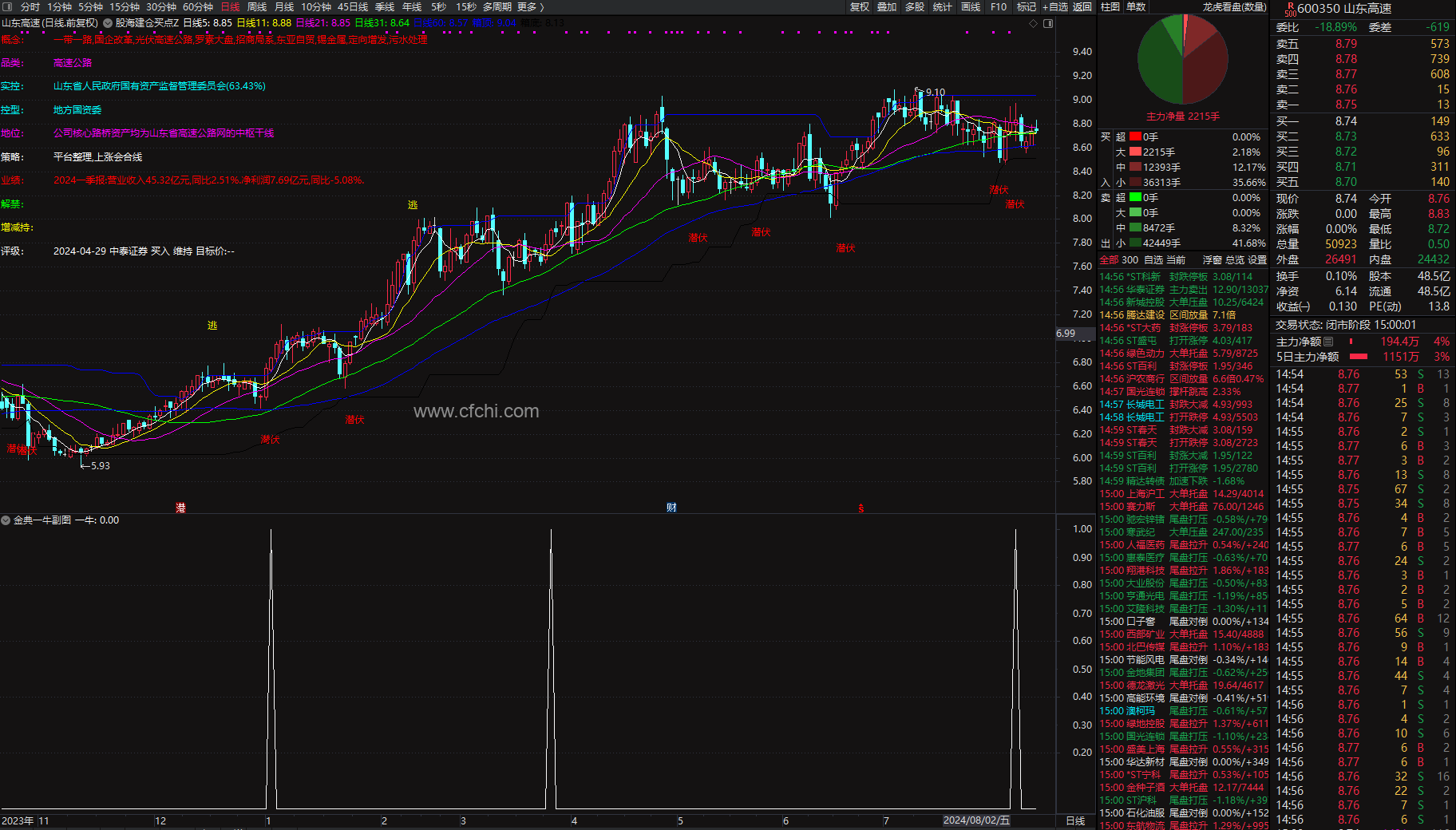The height and width of the screenshot is (830, 1456).
Task: Select the 自选 alerts filter
Action: [1153, 260]
